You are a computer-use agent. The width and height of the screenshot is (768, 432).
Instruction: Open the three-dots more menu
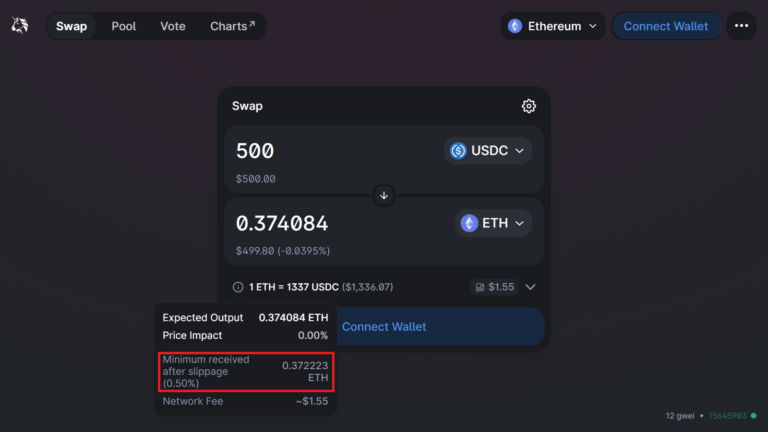[x=741, y=26]
